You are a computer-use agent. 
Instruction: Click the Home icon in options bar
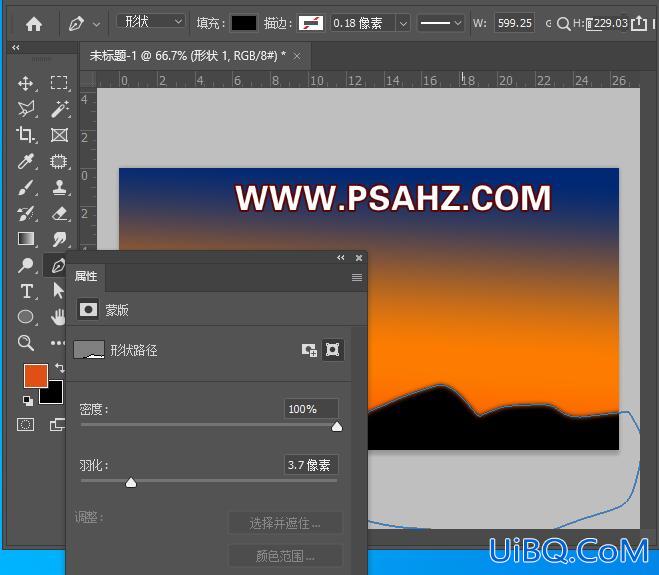click(x=34, y=24)
